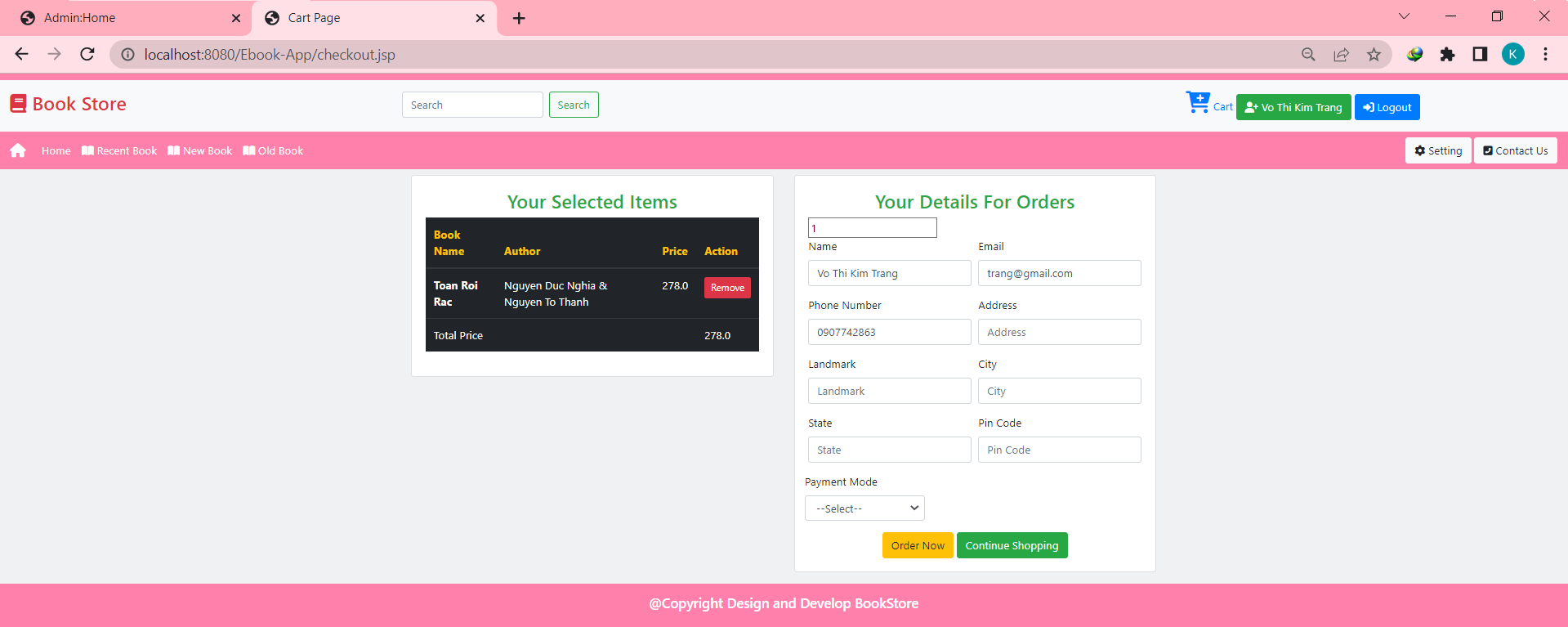Open Chrome three-dot menu

(x=1545, y=55)
